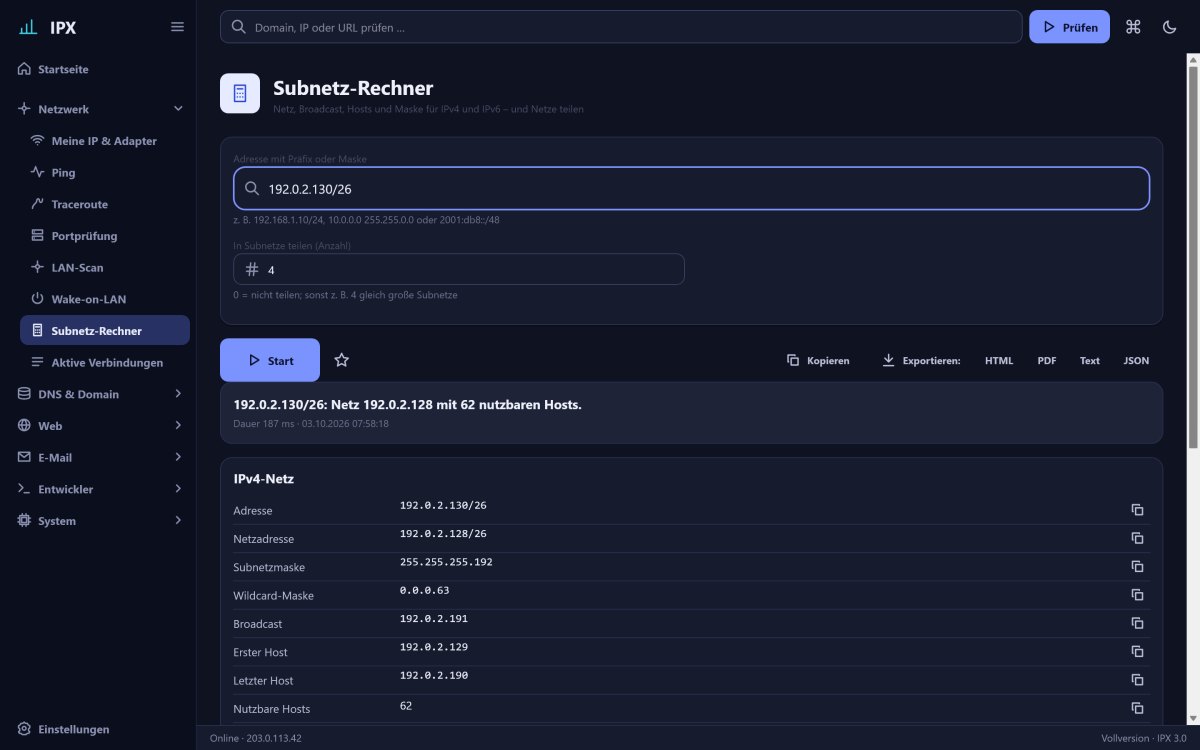This screenshot has height=750, width=1200.
Task: Open the keyboard shortcuts command icon
Action: 1133,27
